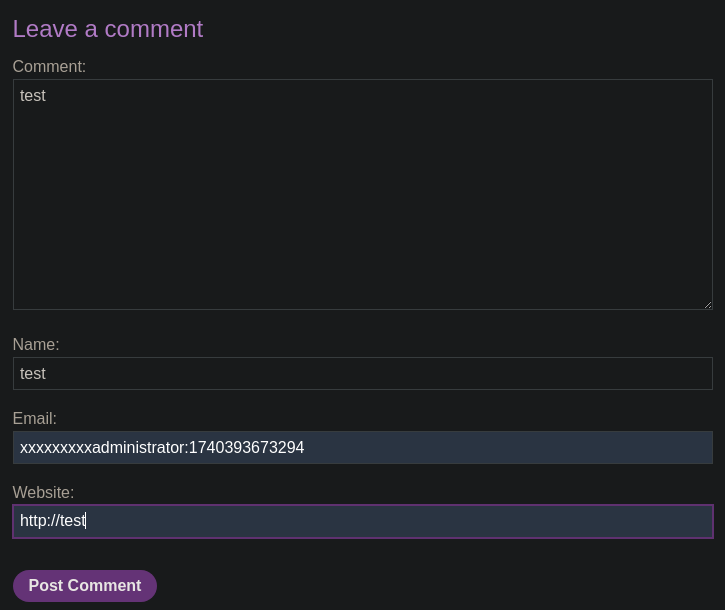Click empty right side of Website field
The image size is (725, 610).
coord(555,521)
